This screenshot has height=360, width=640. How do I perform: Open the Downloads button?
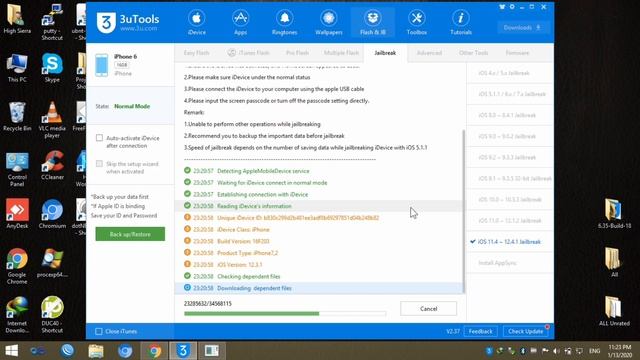[x=523, y=28]
